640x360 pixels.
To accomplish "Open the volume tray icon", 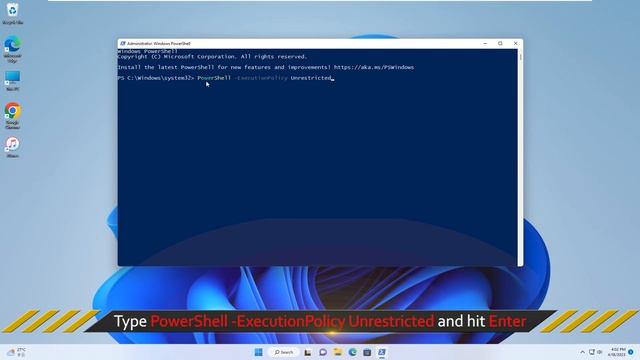I will (599, 352).
